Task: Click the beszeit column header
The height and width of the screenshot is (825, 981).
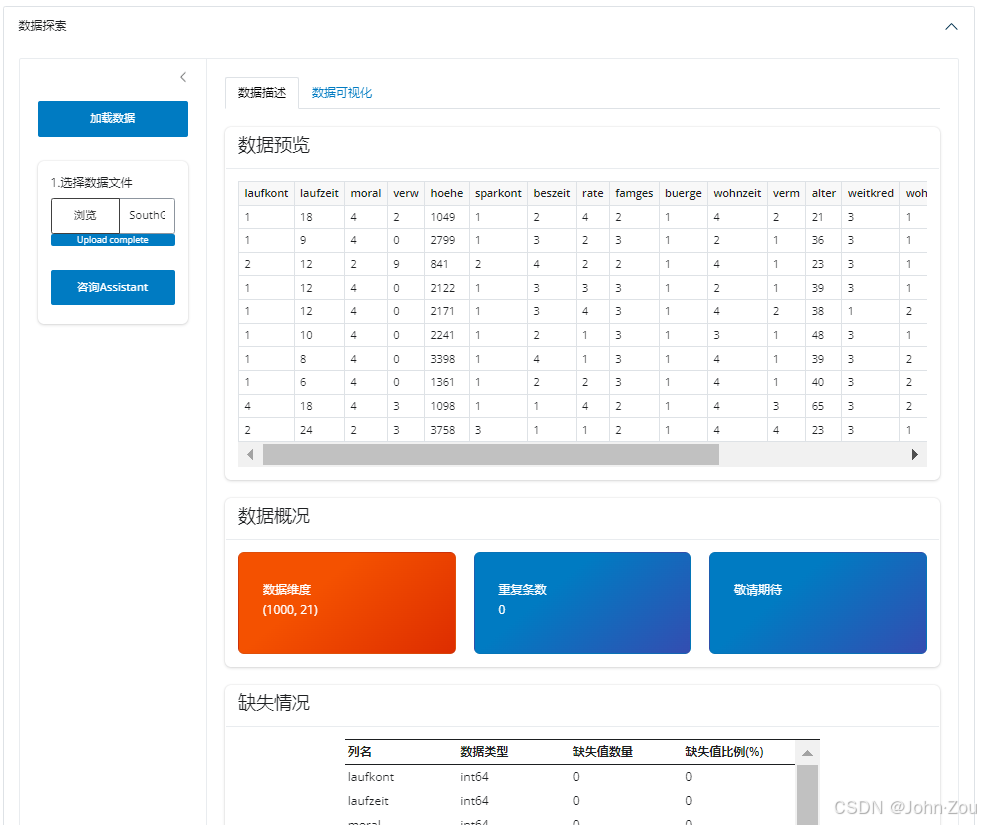Action: point(552,193)
